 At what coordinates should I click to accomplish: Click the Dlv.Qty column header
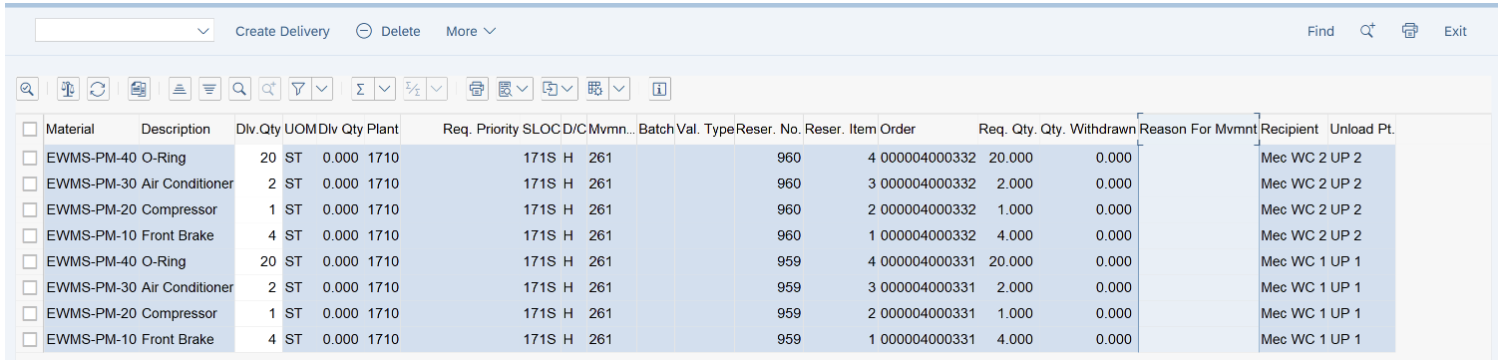pos(259,129)
